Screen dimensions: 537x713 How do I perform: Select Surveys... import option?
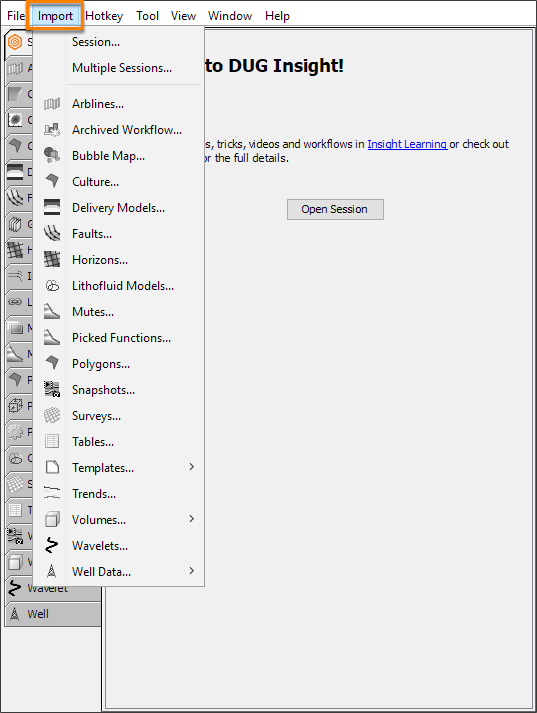[x=118, y=416]
